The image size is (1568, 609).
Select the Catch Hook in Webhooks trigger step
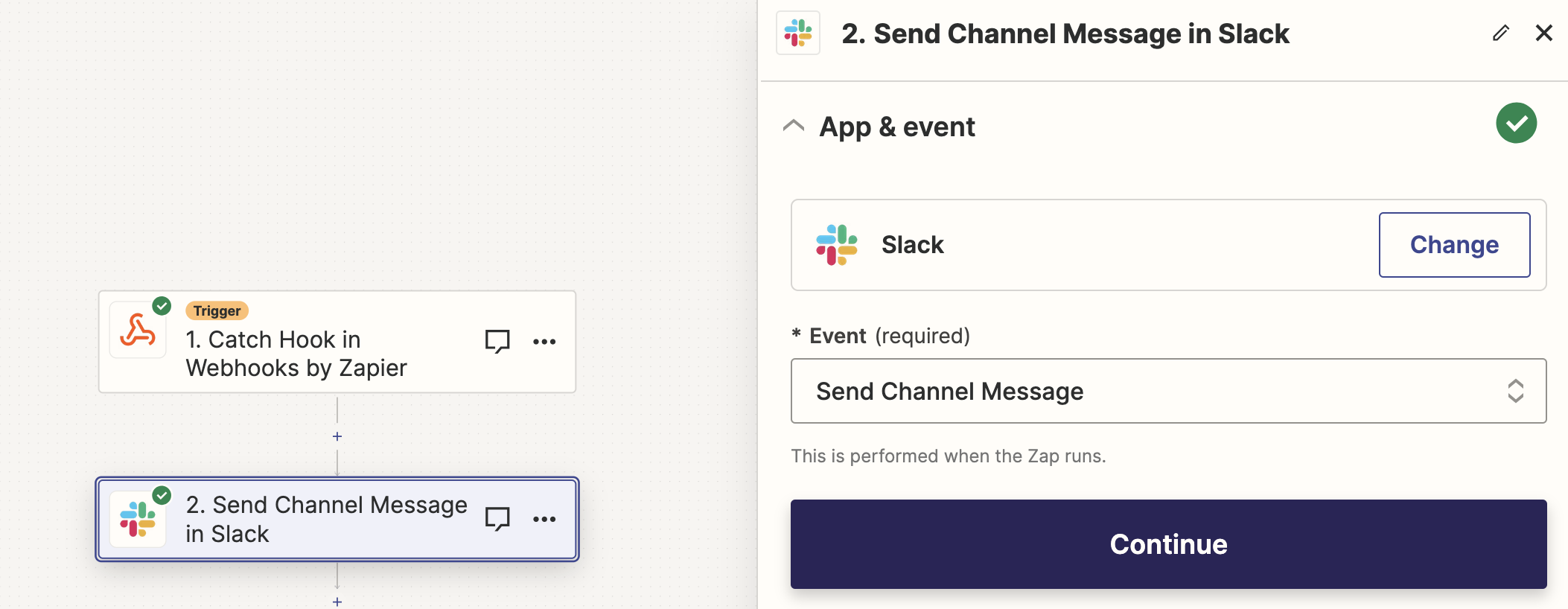pos(337,342)
